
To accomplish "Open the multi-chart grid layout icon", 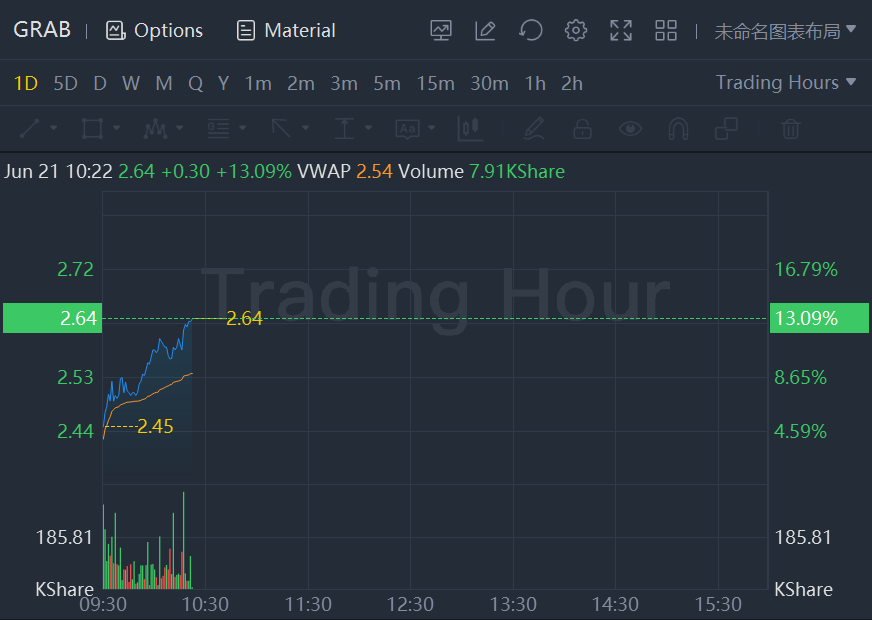I will pyautogui.click(x=666, y=31).
